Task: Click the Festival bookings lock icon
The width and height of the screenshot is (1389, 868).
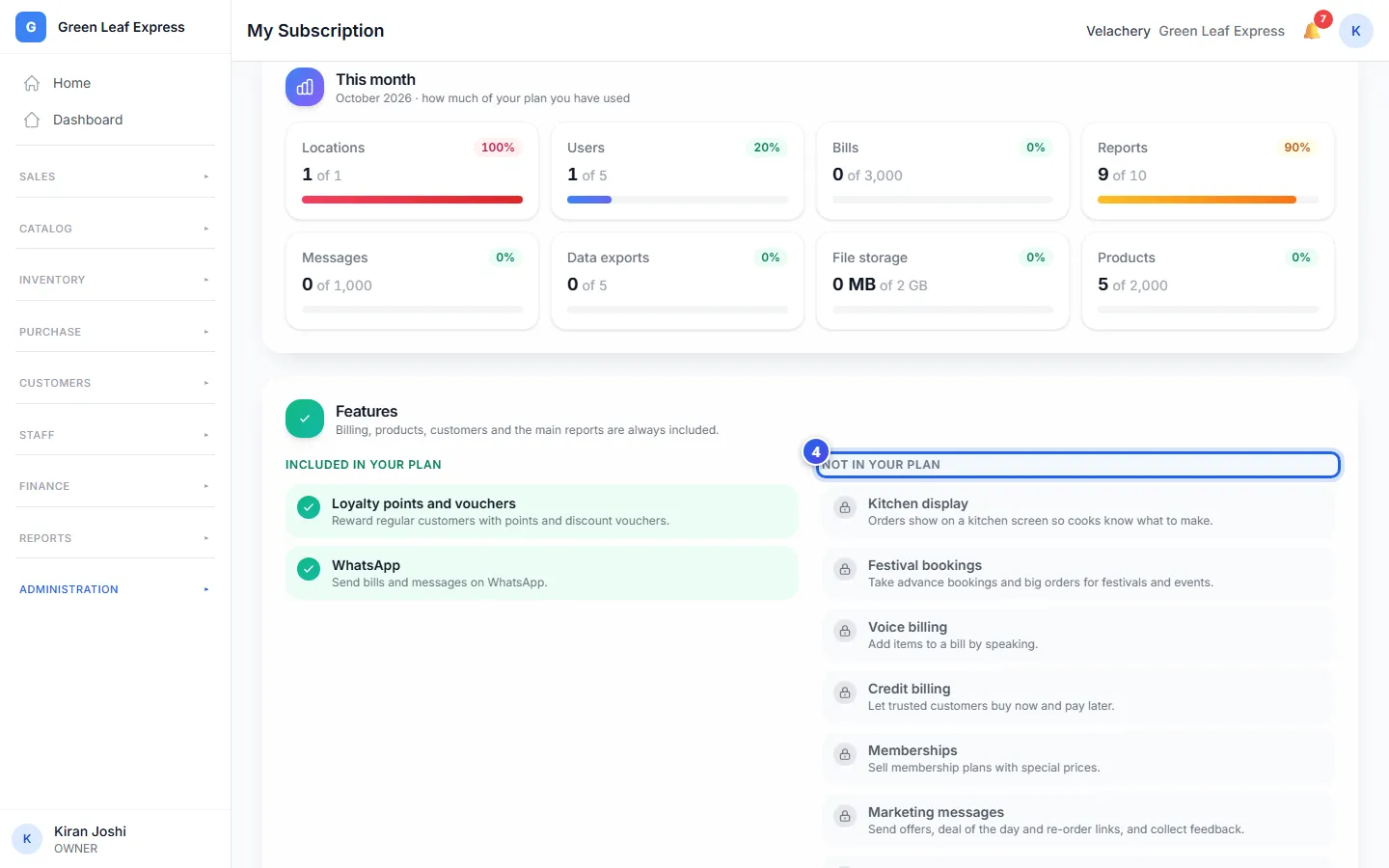Action: (x=845, y=569)
